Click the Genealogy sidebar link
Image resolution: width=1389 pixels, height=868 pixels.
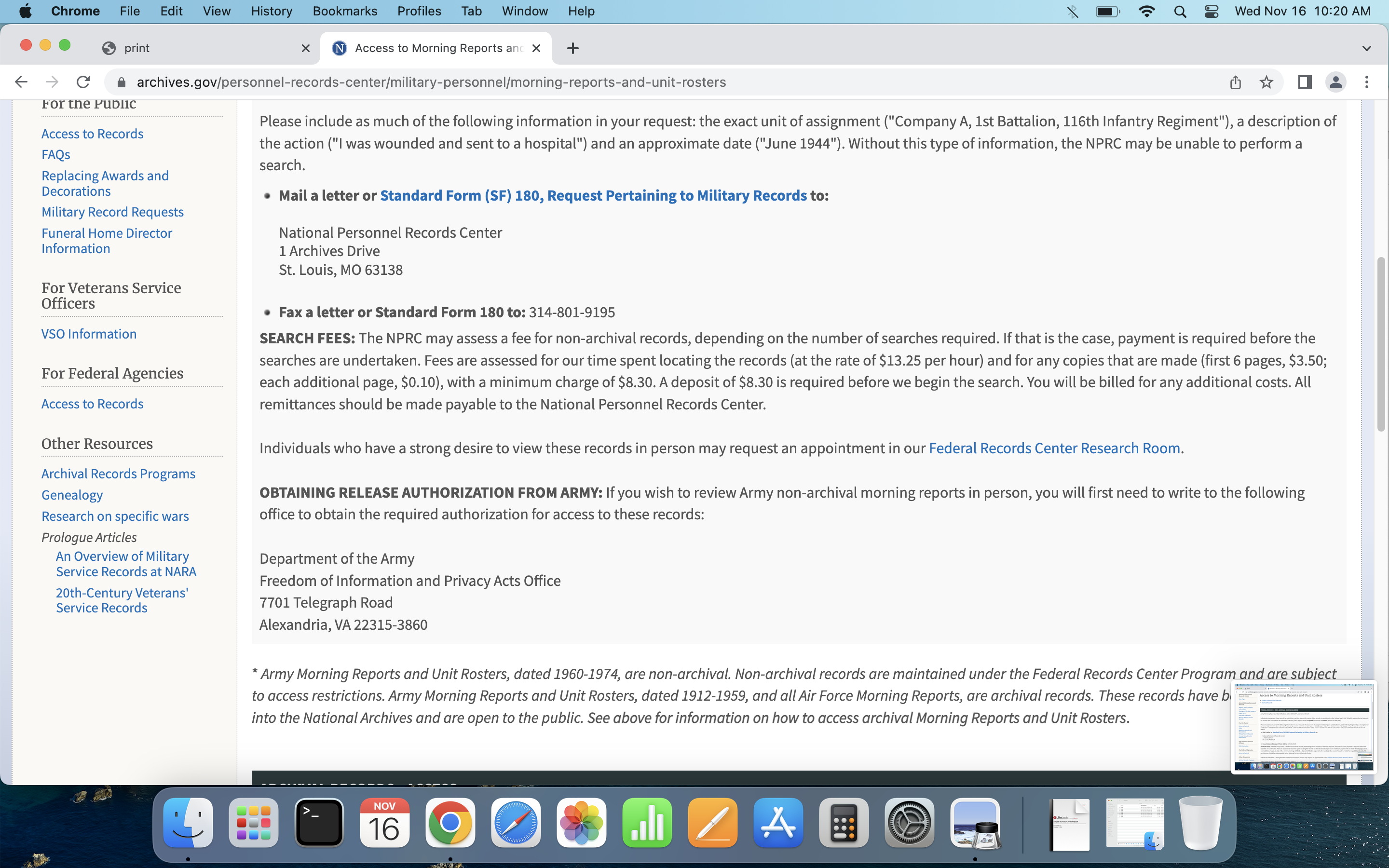[72, 495]
